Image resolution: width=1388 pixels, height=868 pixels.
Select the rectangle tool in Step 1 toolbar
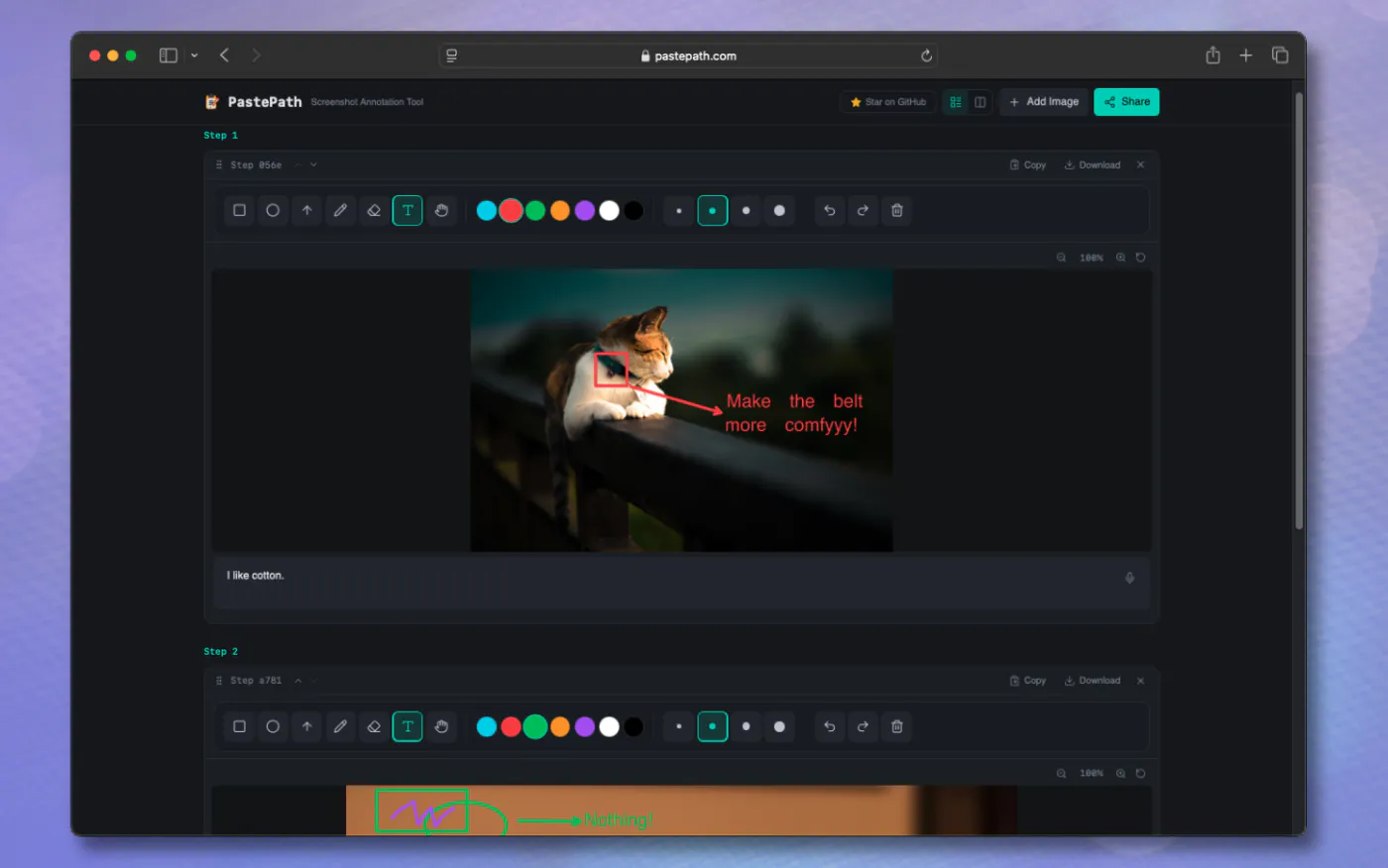239,210
